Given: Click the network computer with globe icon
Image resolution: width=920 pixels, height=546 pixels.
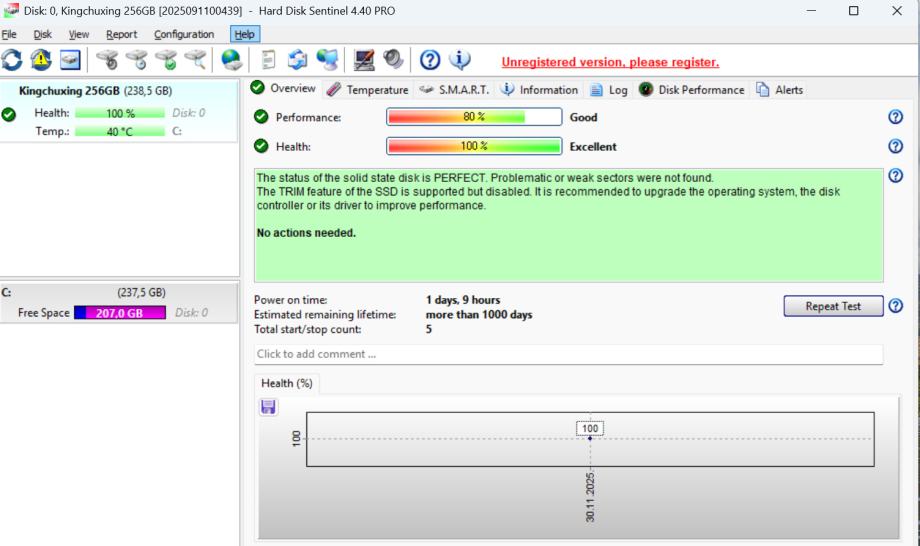Looking at the screenshot, I should [x=327, y=60].
